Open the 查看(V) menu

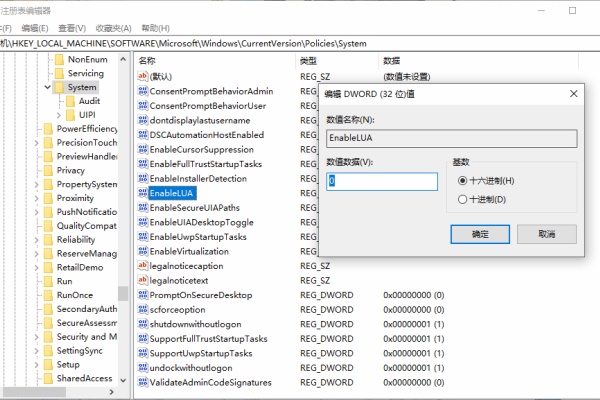(x=71, y=27)
